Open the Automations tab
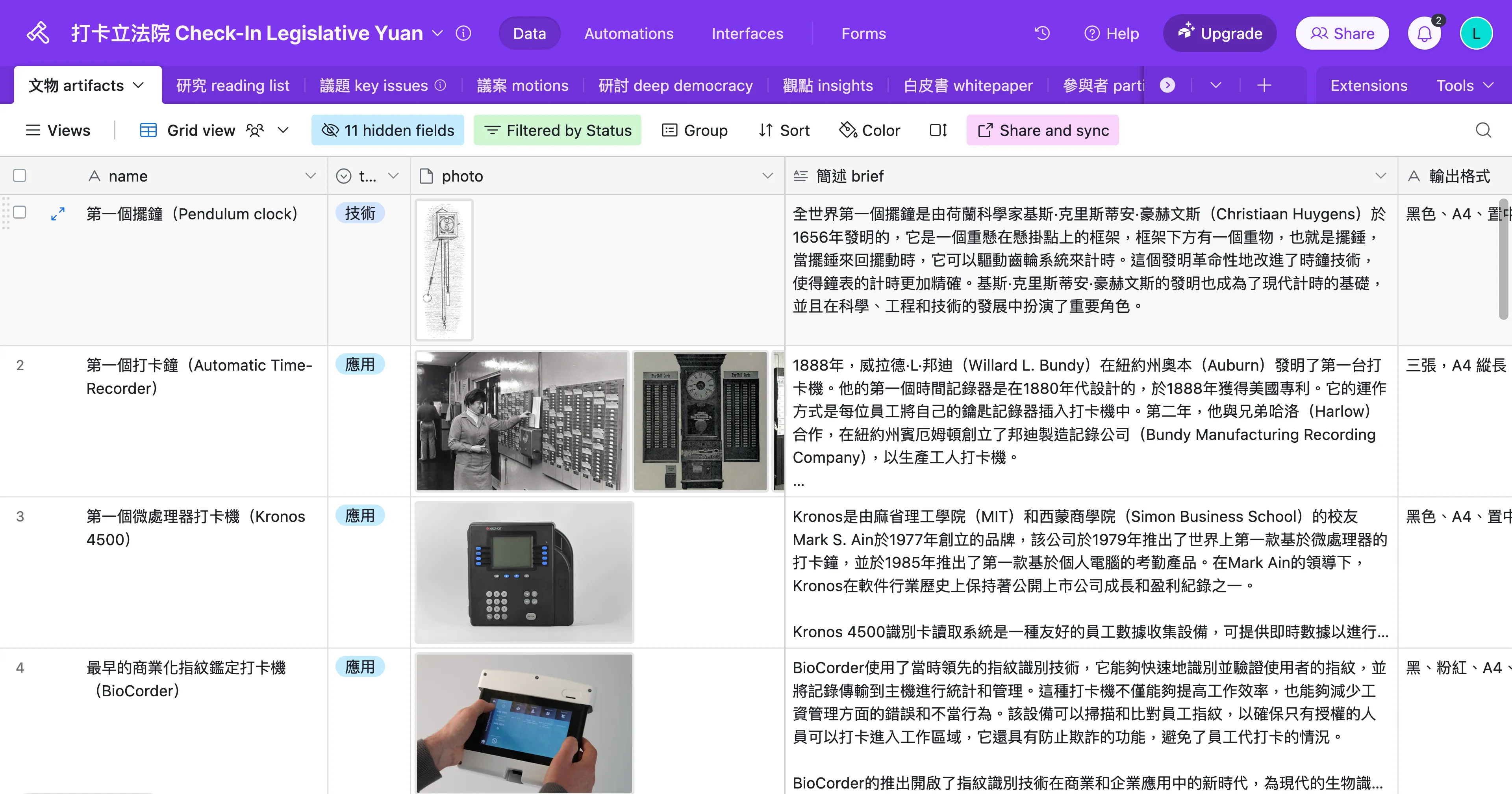The image size is (1512, 794). tap(629, 33)
